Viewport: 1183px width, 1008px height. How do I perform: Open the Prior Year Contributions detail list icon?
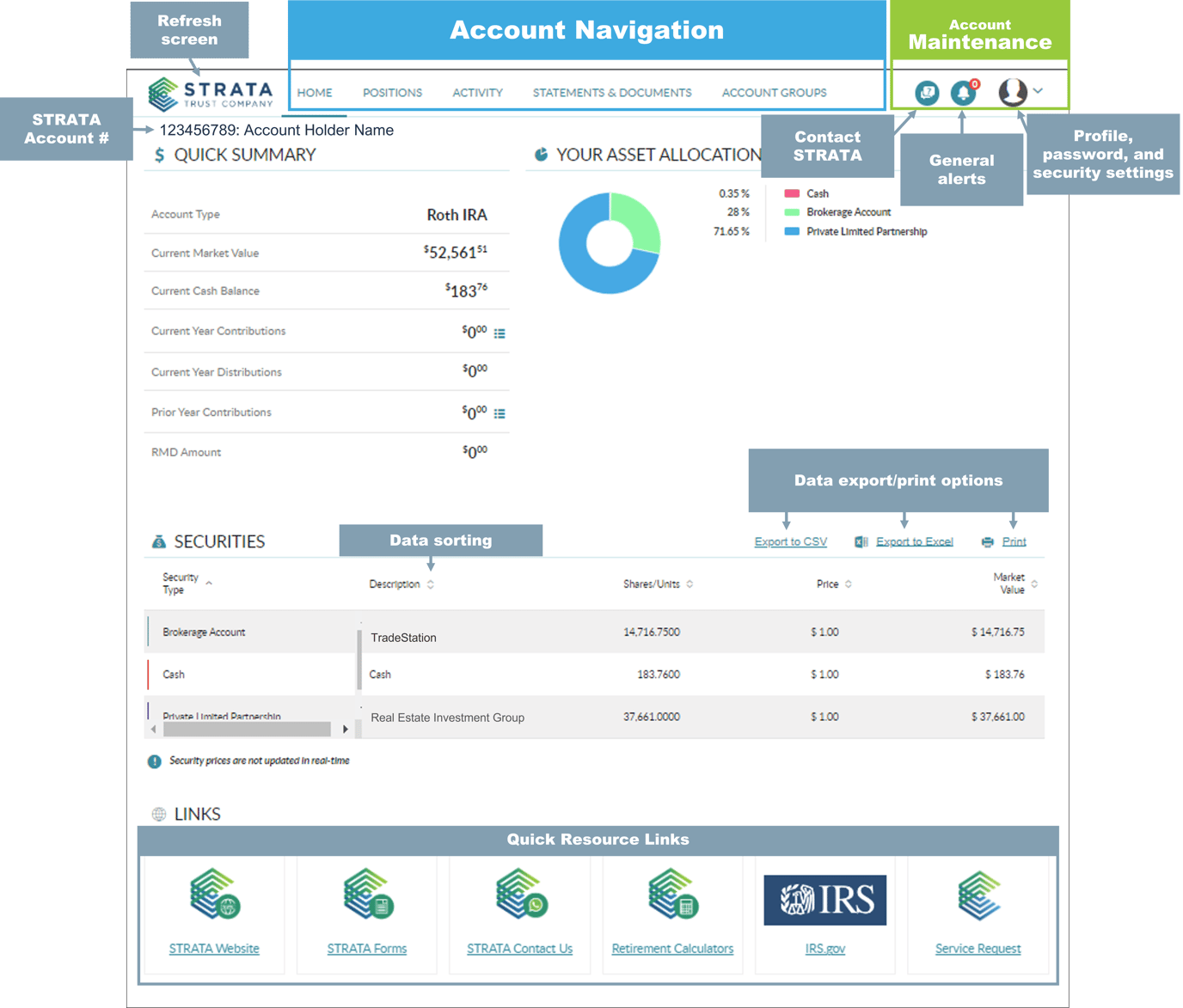tap(500, 413)
